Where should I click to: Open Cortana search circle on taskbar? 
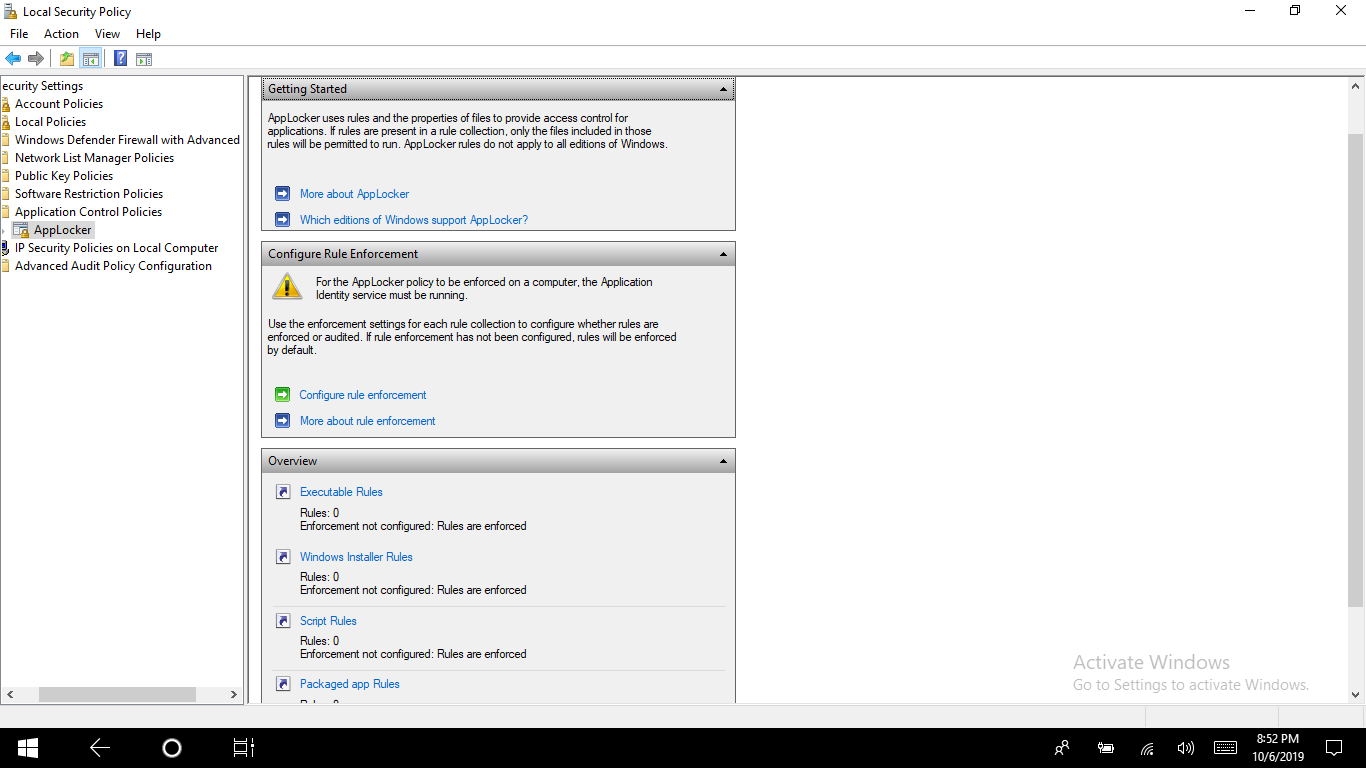tap(172, 748)
